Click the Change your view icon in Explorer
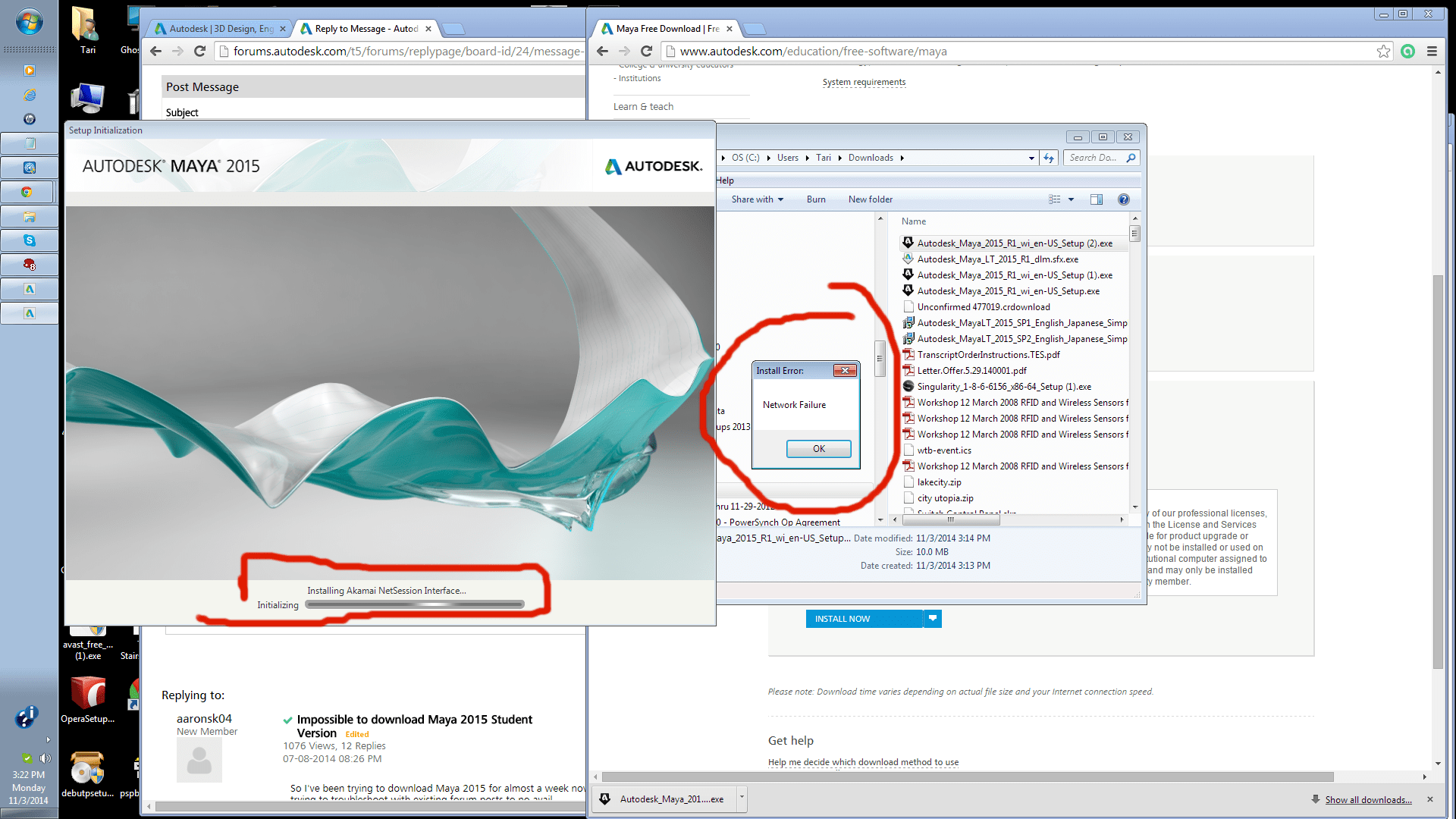 1055,199
